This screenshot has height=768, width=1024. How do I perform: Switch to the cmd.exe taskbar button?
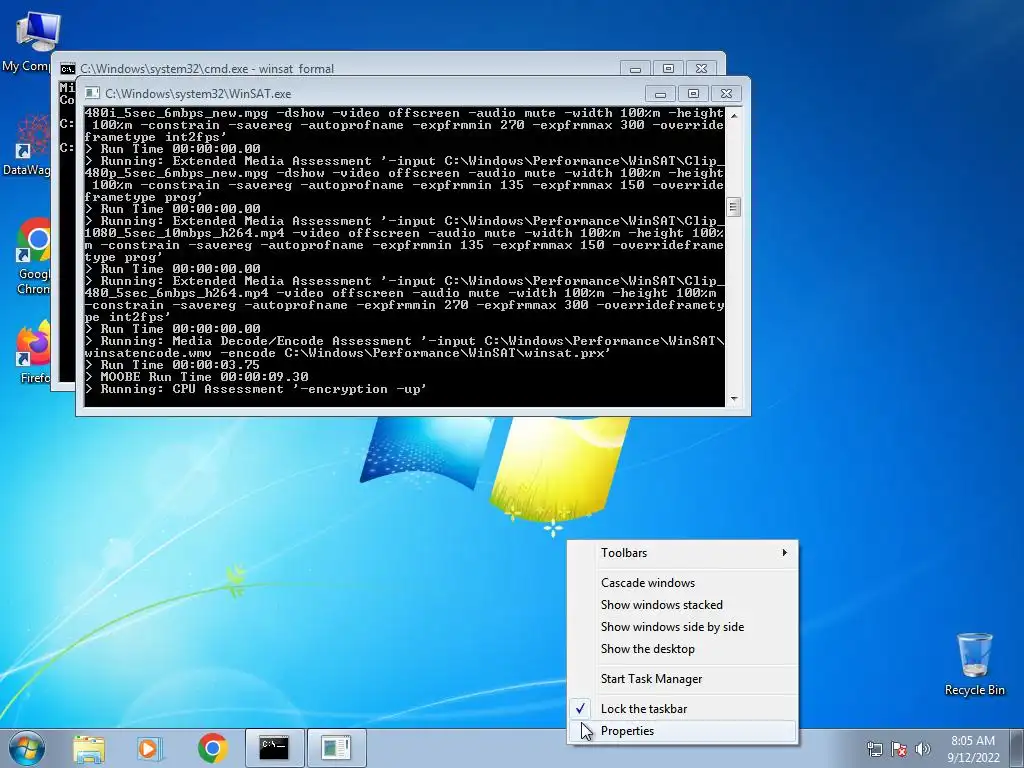point(274,748)
